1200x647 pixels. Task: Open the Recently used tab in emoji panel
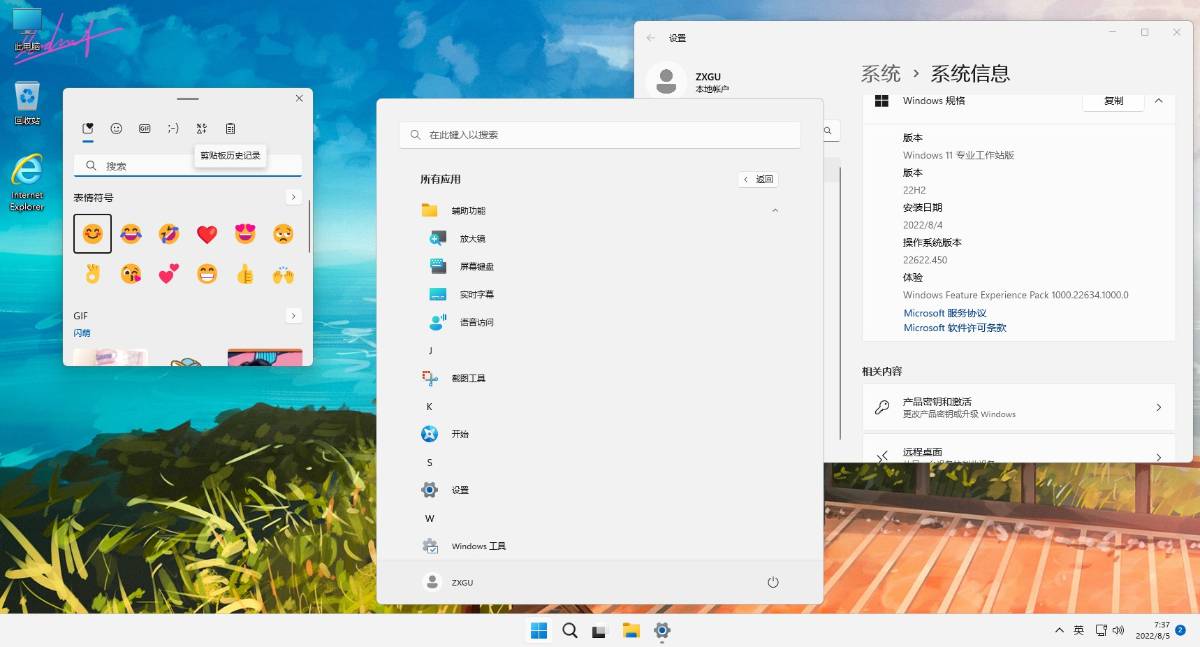point(88,128)
